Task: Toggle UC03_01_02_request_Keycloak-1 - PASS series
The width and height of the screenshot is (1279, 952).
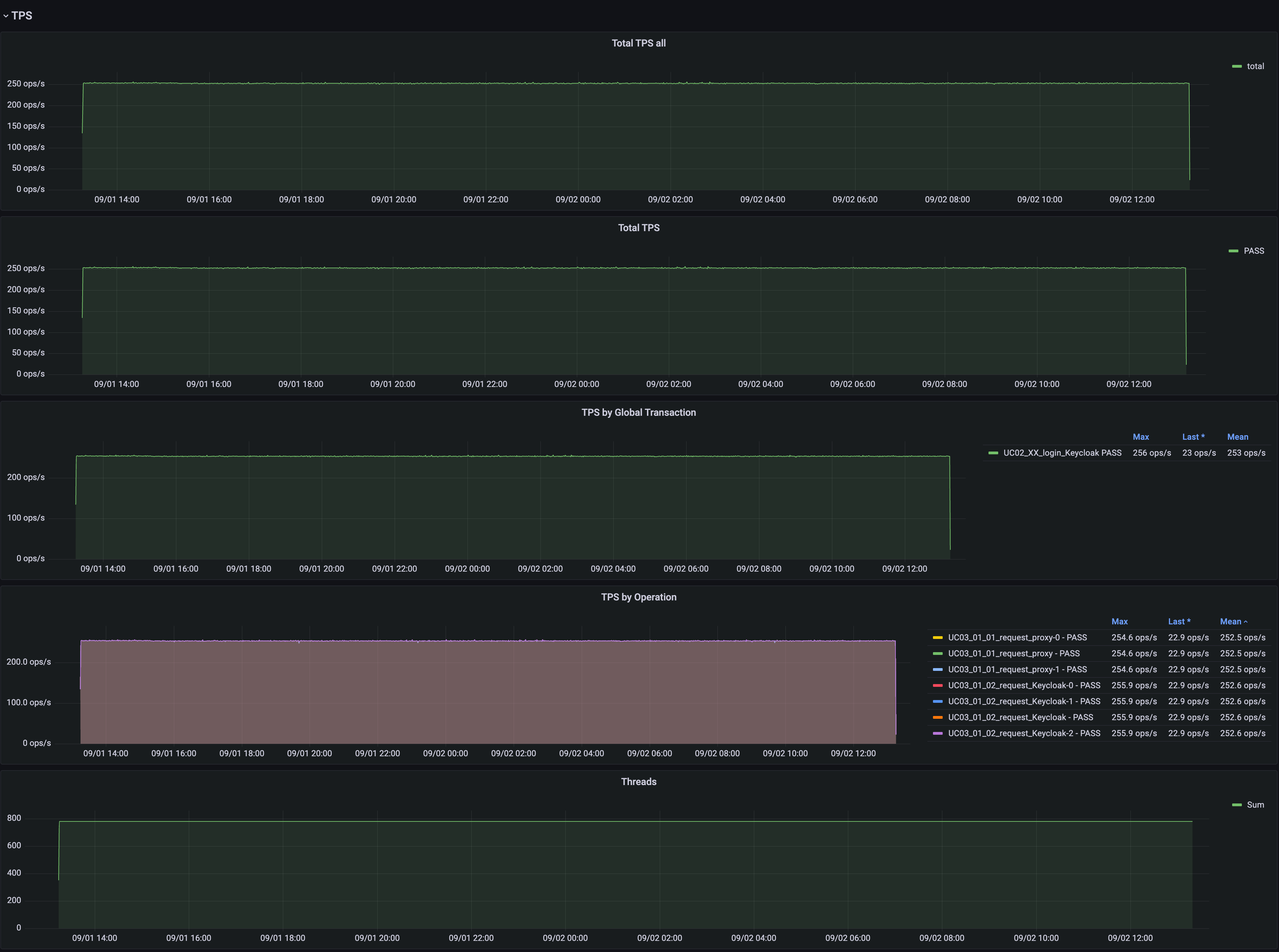Action: coord(1024,701)
